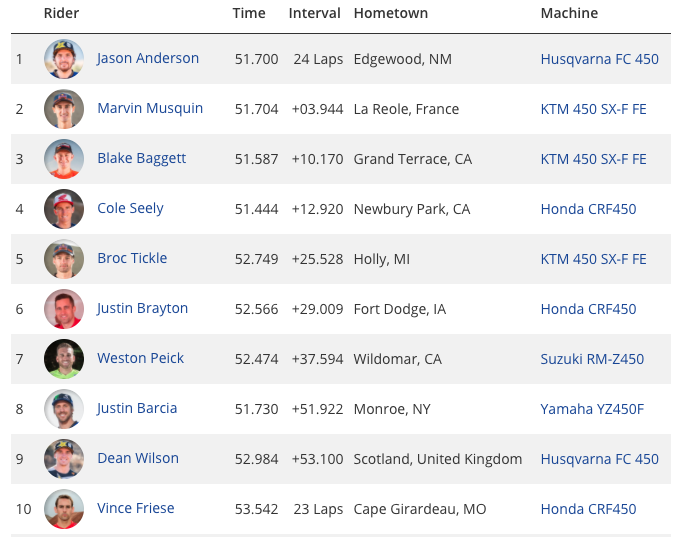The height and width of the screenshot is (537, 687).
Task: Open Dean Wilson's rider profile
Action: coord(138,458)
